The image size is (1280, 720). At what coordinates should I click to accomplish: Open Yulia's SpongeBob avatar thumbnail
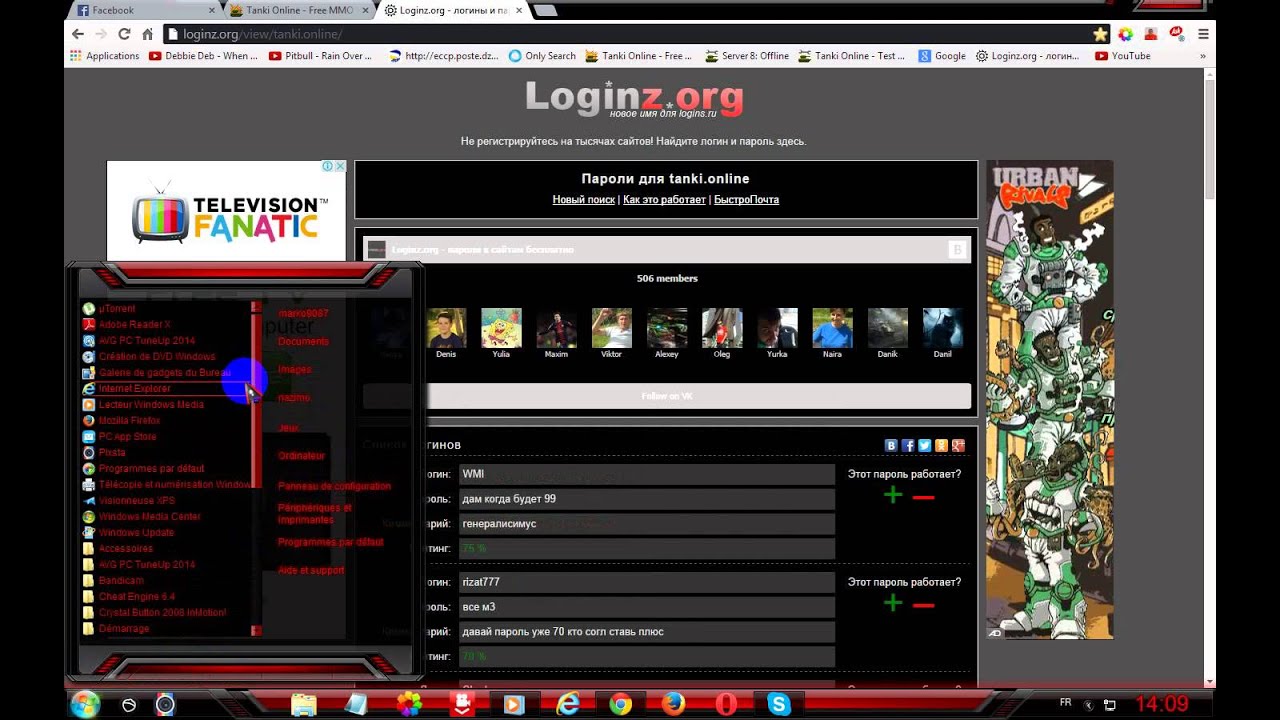(x=501, y=328)
